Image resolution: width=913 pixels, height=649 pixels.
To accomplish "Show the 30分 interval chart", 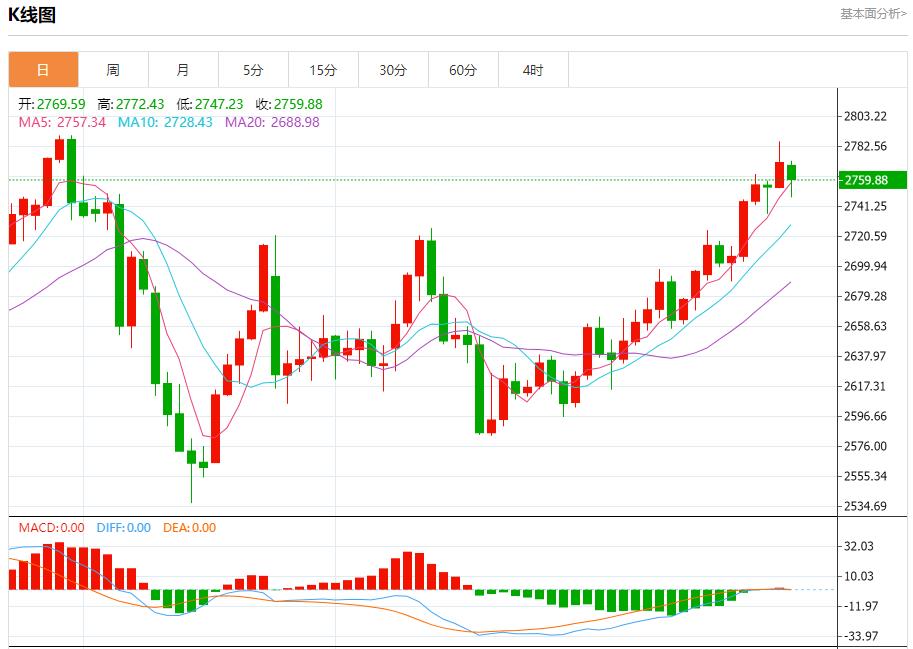I will click(393, 70).
